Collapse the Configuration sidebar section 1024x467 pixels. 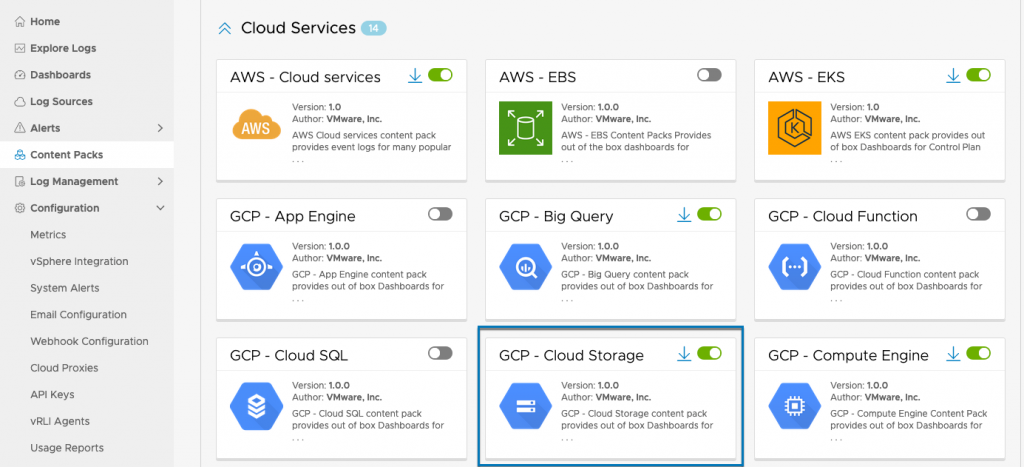tap(160, 208)
